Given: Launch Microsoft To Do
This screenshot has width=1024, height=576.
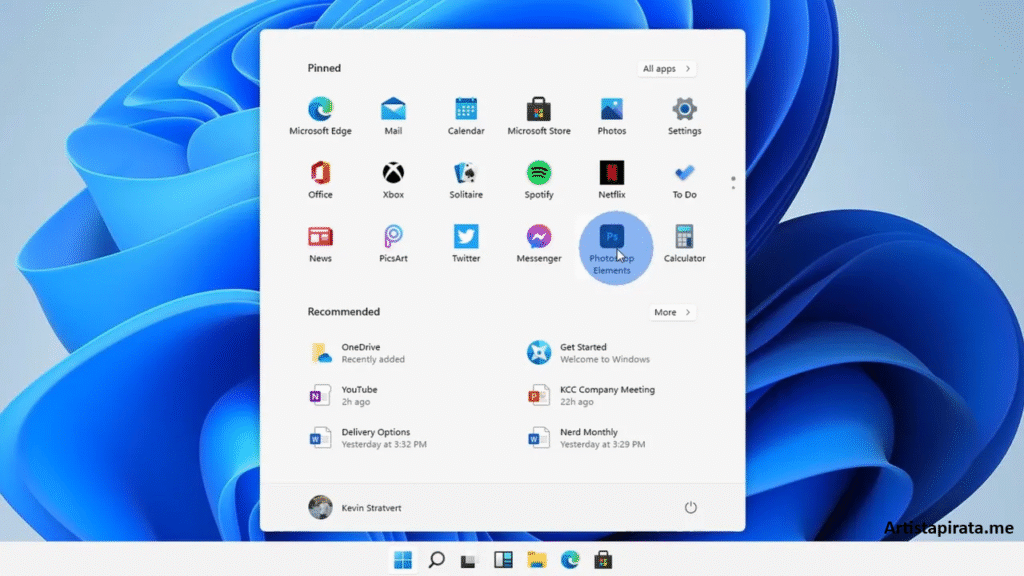Looking at the screenshot, I should point(684,174).
